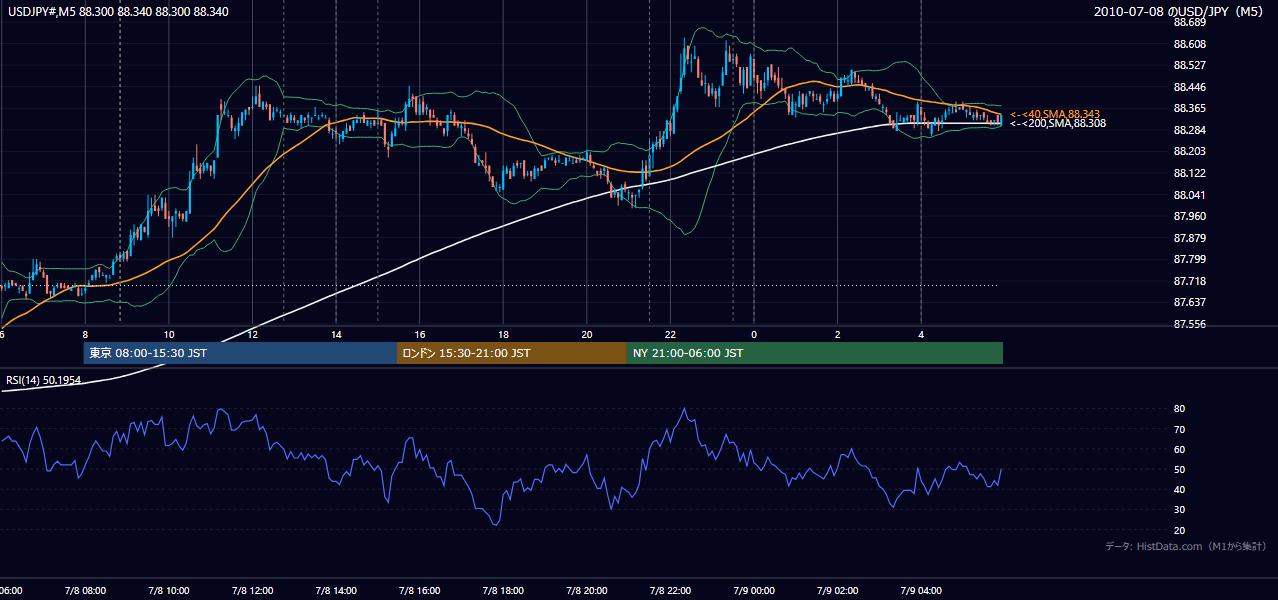Image resolution: width=1278 pixels, height=600 pixels.
Task: Click hour tick 12 above the Tokyo session bar
Action: (x=253, y=334)
